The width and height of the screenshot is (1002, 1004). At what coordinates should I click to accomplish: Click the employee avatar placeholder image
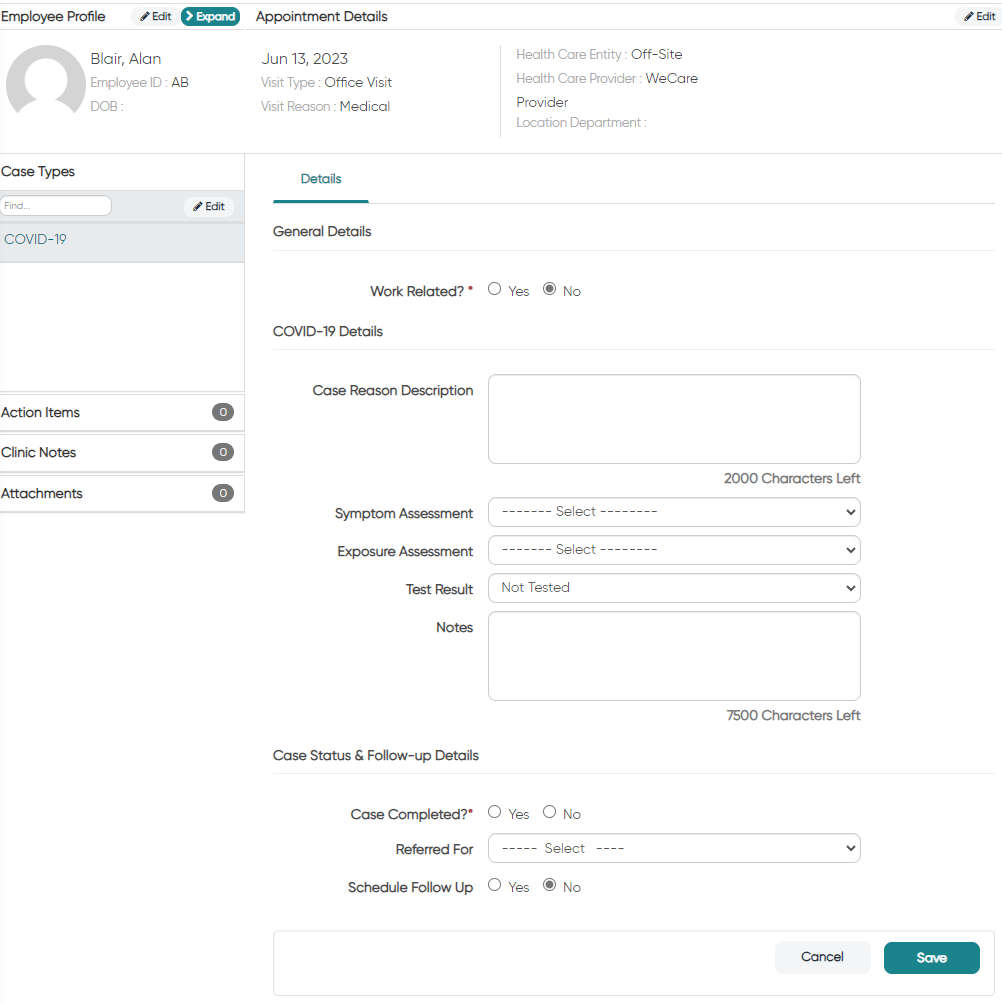pyautogui.click(x=45, y=80)
